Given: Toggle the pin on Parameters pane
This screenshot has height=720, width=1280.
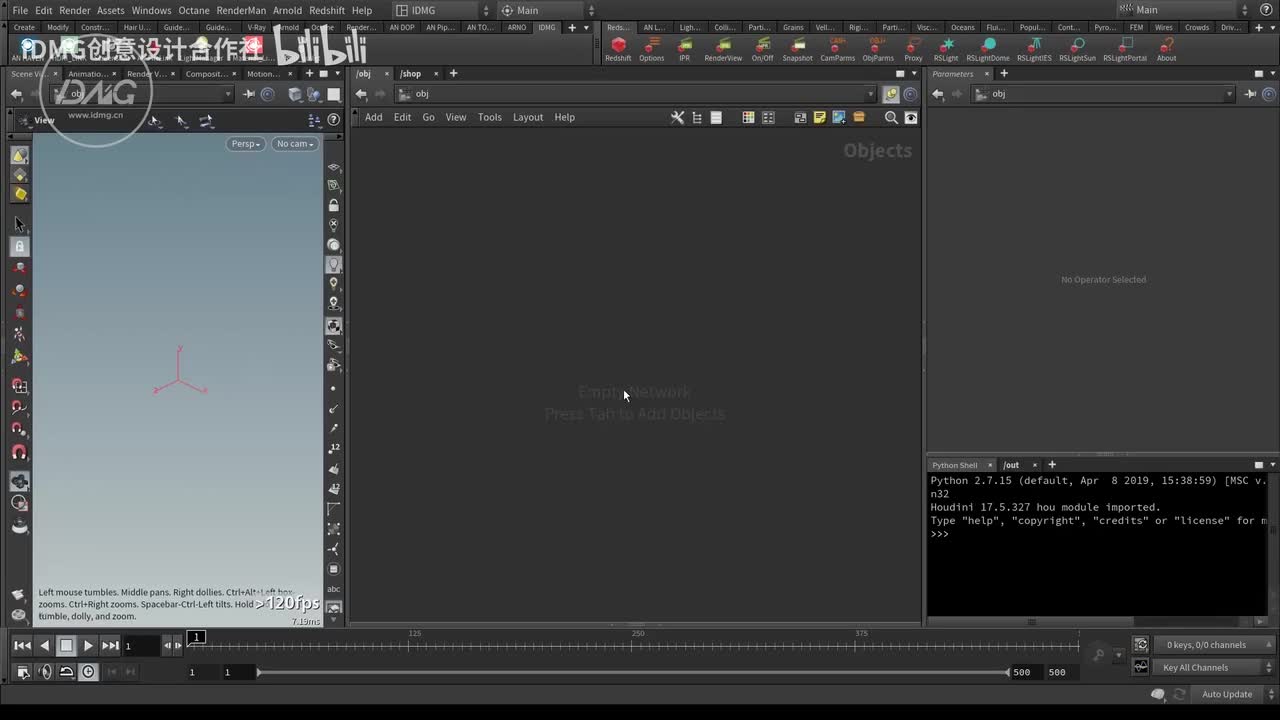Looking at the screenshot, I should tap(1250, 93).
